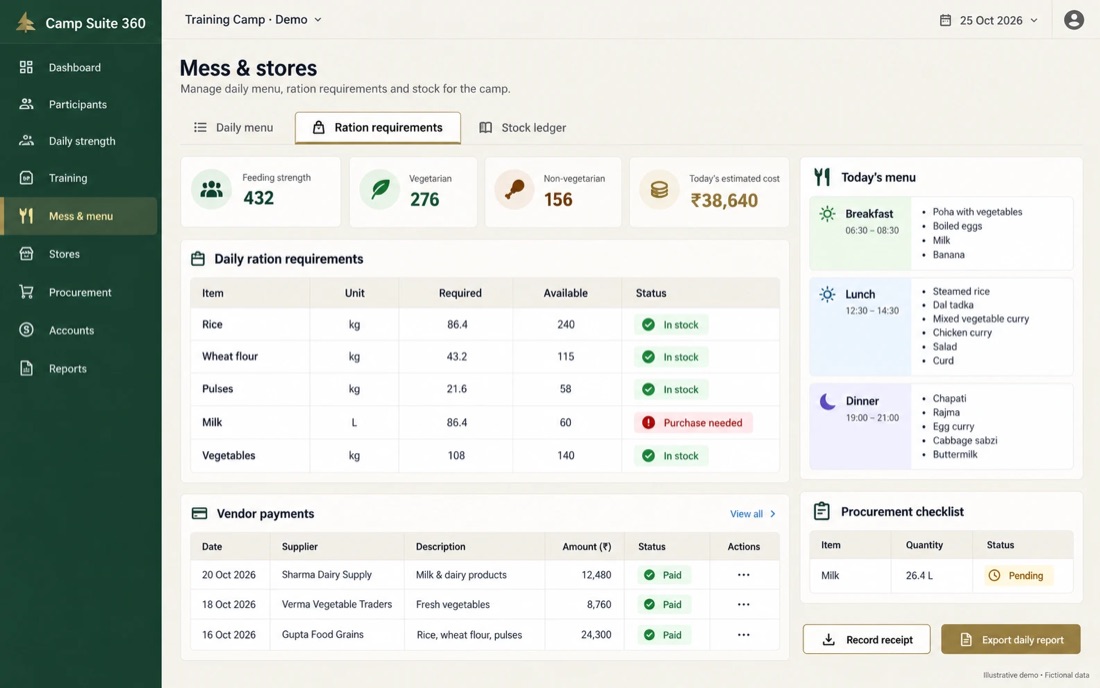Click the Pending status in Procurement checklist
The image size is (1100, 688).
(1018, 576)
